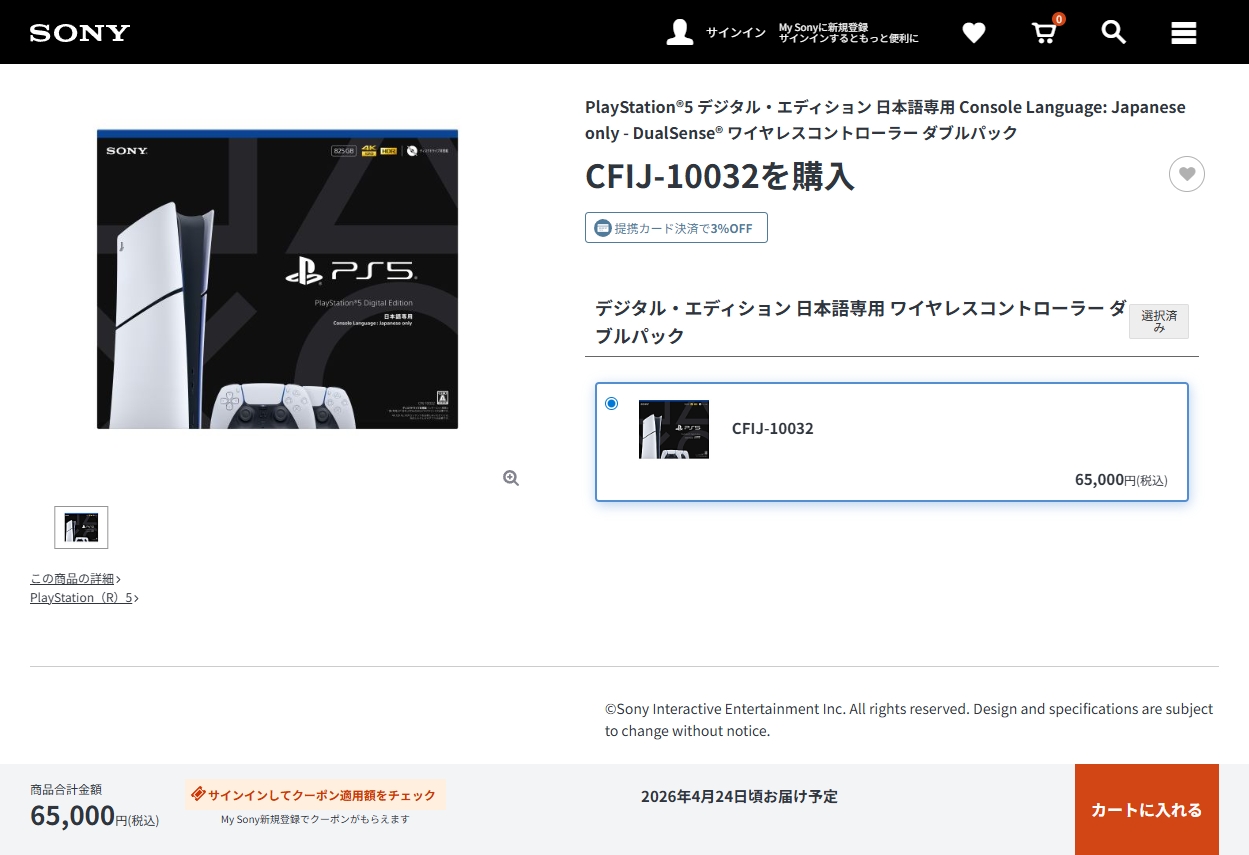
Task: Open the PlayStation(R)5 link
Action: tap(84, 598)
